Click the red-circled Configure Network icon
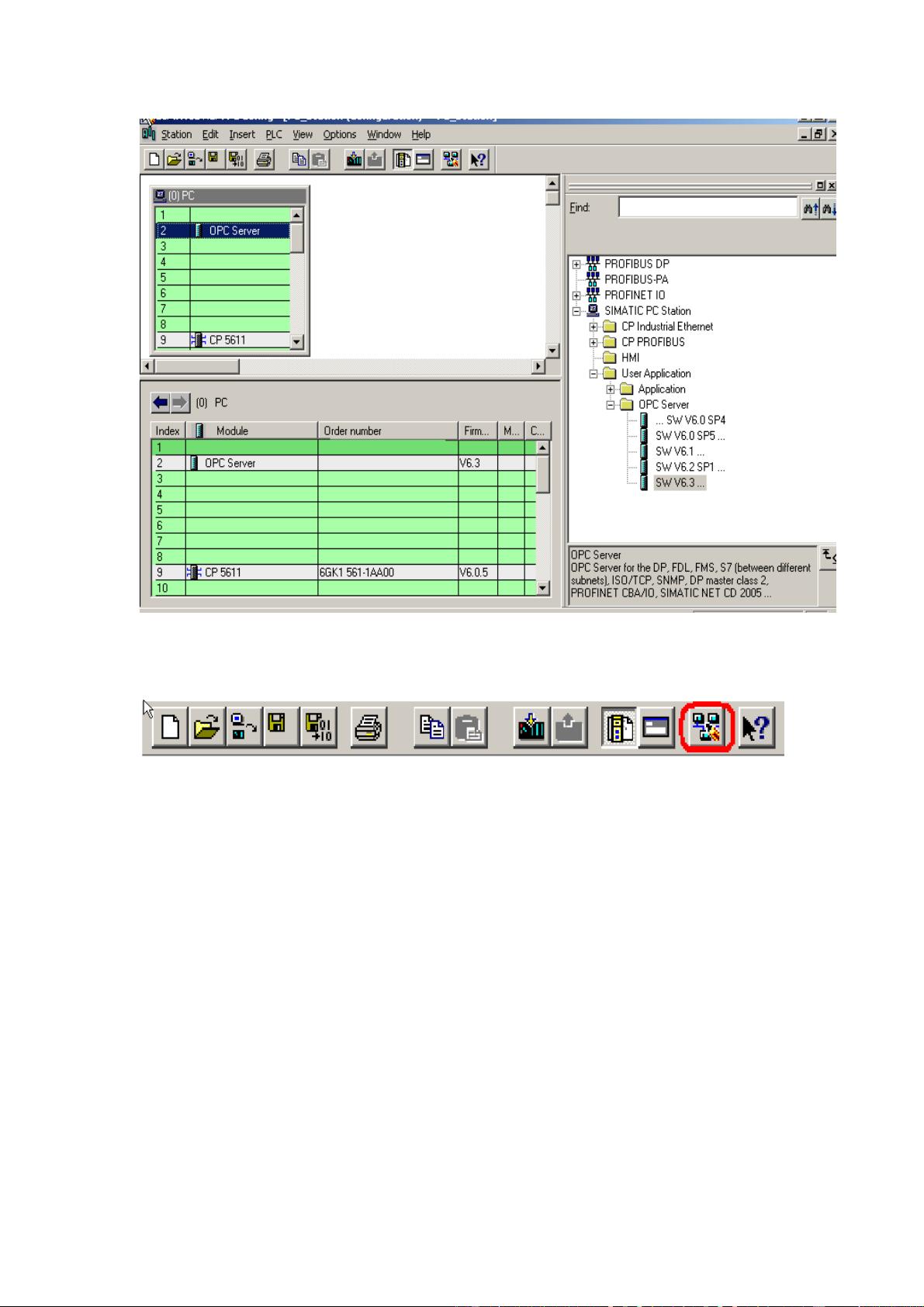Image resolution: width=924 pixels, height=1307 pixels. pos(706,728)
